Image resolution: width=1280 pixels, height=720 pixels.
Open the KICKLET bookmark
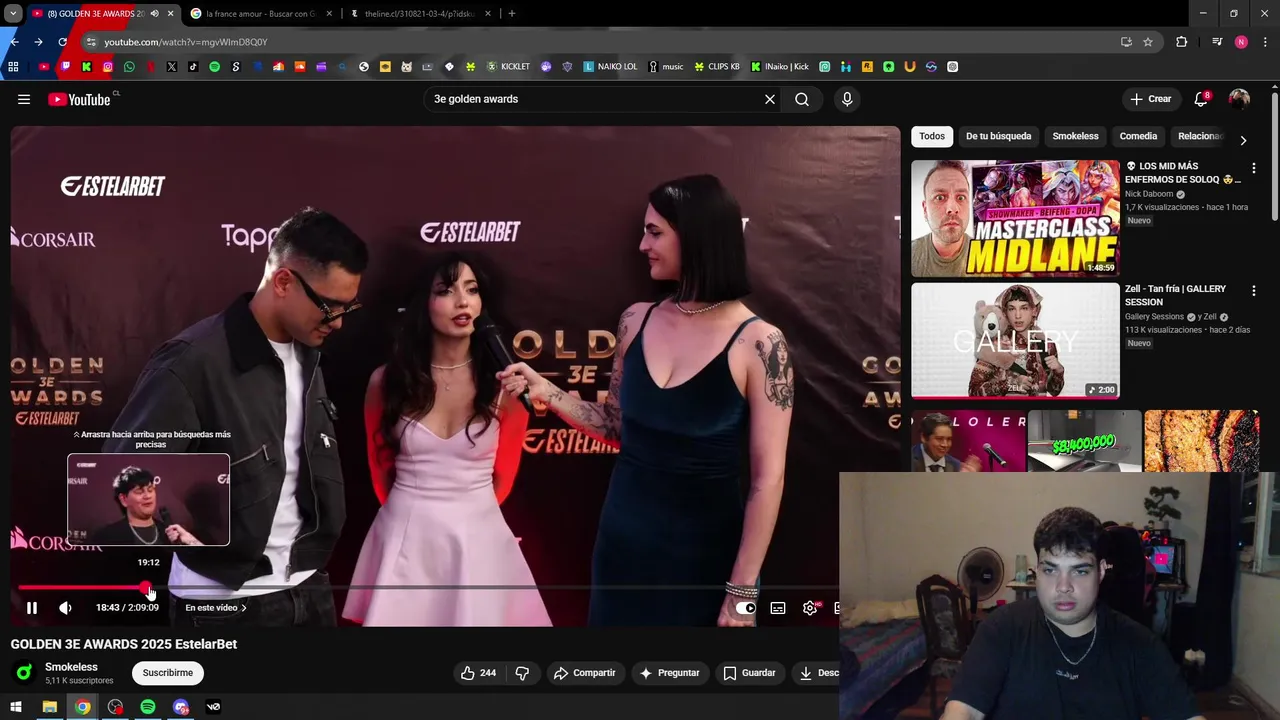click(508, 67)
